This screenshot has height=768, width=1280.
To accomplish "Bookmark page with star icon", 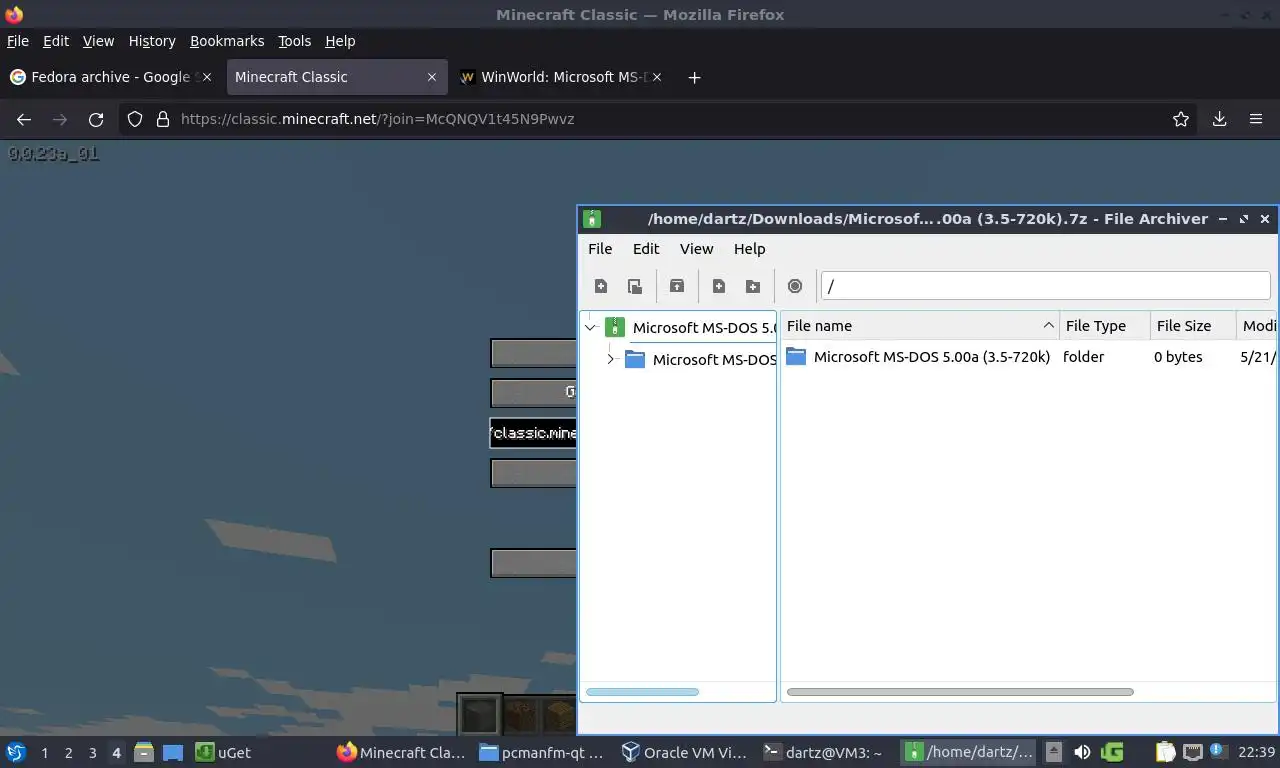I will pyautogui.click(x=1181, y=119).
